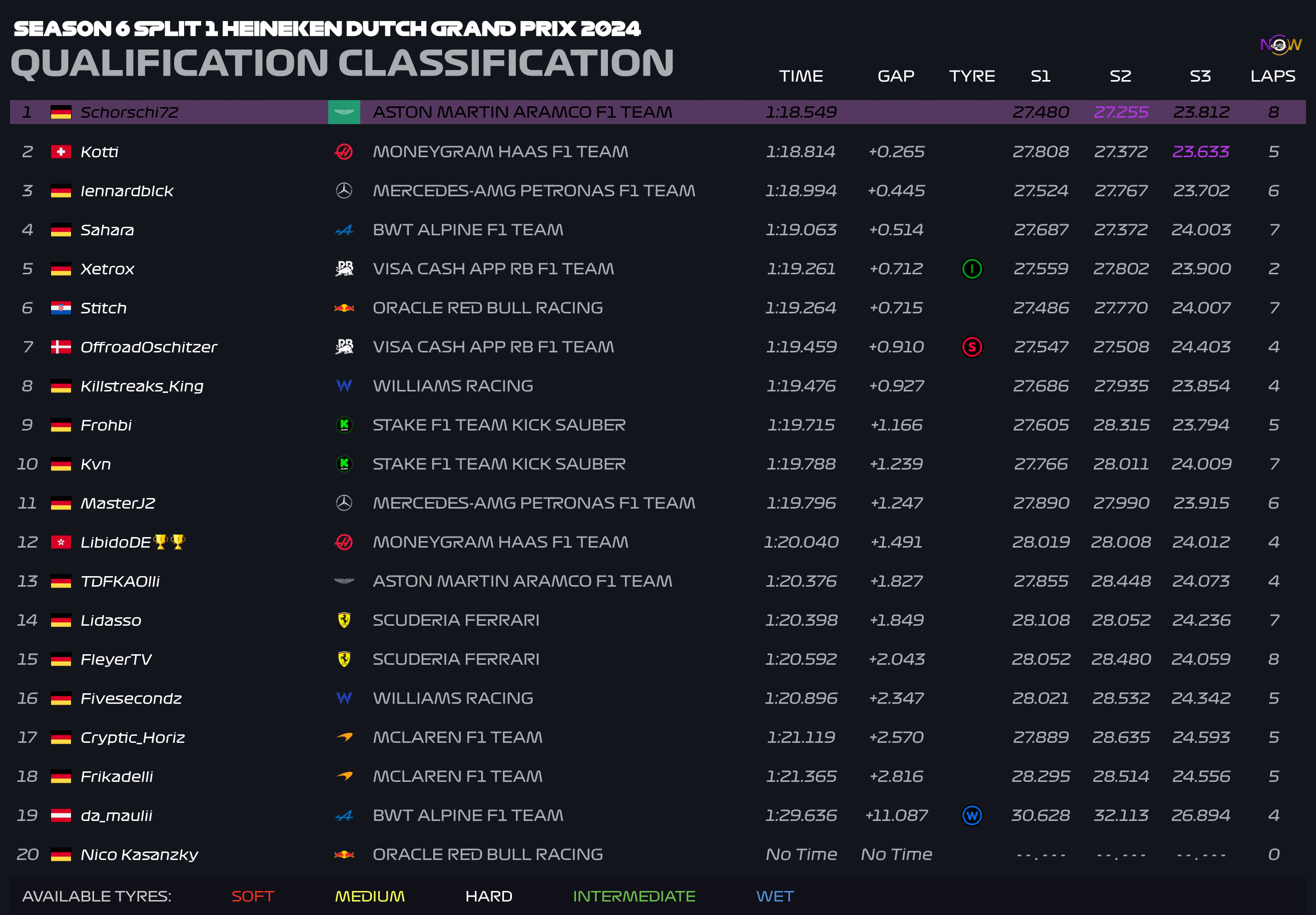Click the TIME column header
The width and height of the screenshot is (1316, 915).
[801, 76]
